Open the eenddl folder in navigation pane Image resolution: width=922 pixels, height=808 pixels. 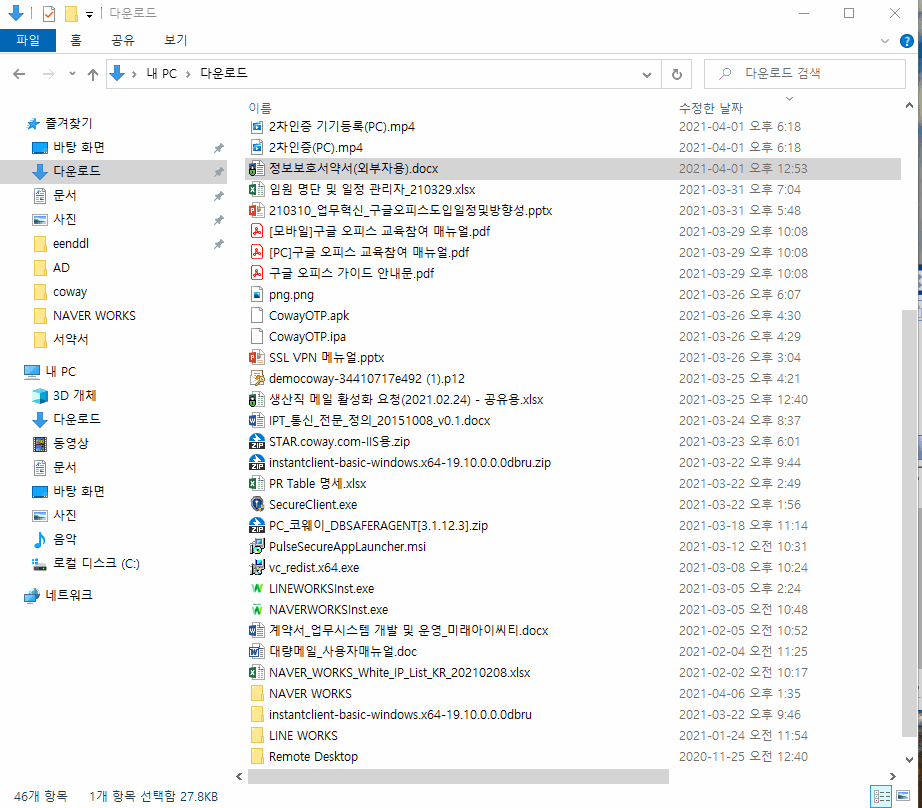[x=71, y=243]
